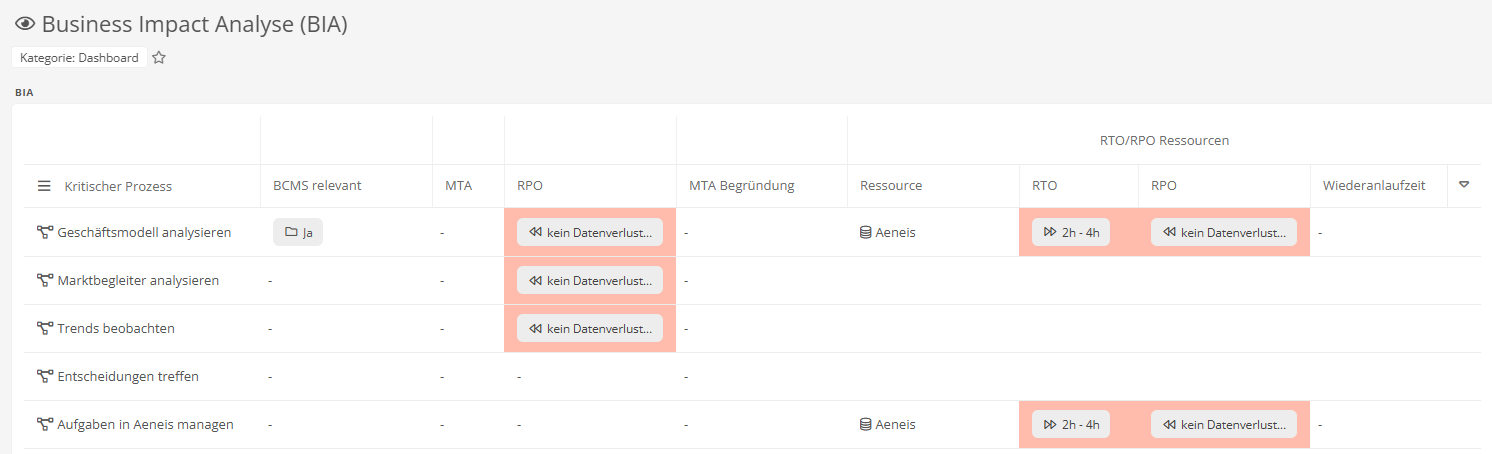The width and height of the screenshot is (1492, 454).
Task: Click the 2h - 4h RTO chip in first row
Action: [1071, 232]
